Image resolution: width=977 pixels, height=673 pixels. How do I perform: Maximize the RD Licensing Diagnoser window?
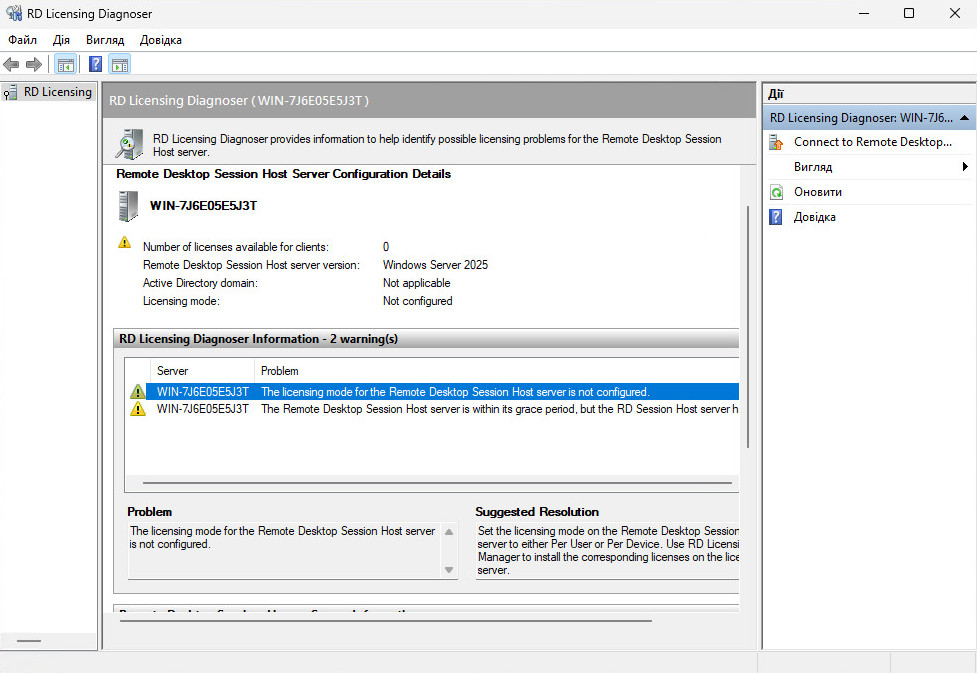click(x=909, y=13)
